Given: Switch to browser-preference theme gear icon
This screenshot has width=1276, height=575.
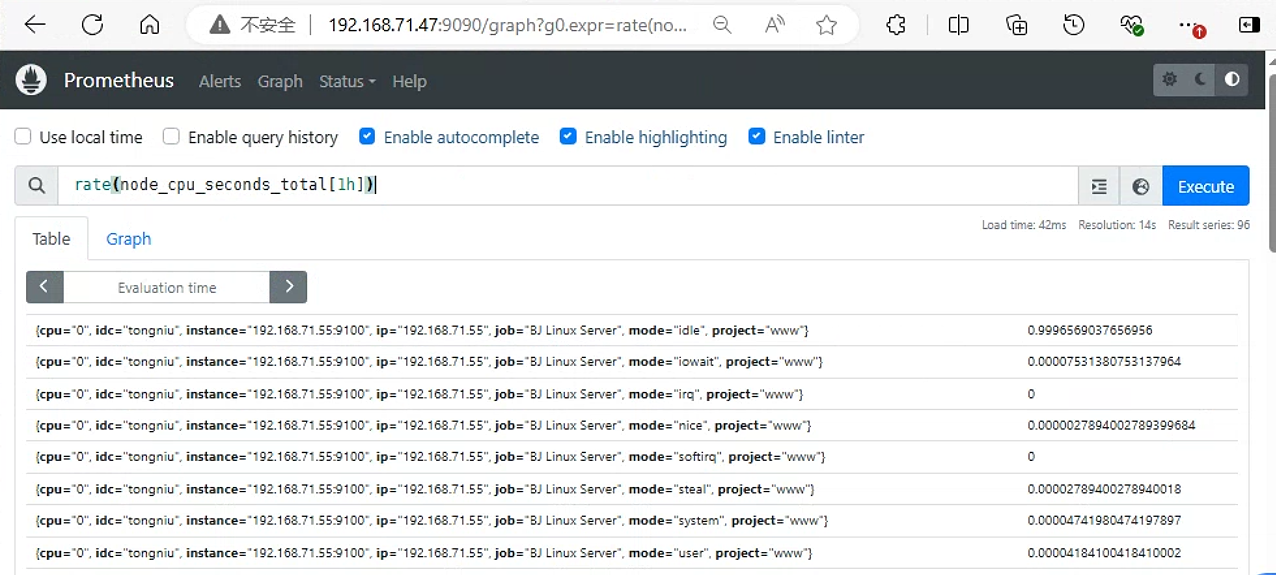Looking at the screenshot, I should pos(1170,80).
